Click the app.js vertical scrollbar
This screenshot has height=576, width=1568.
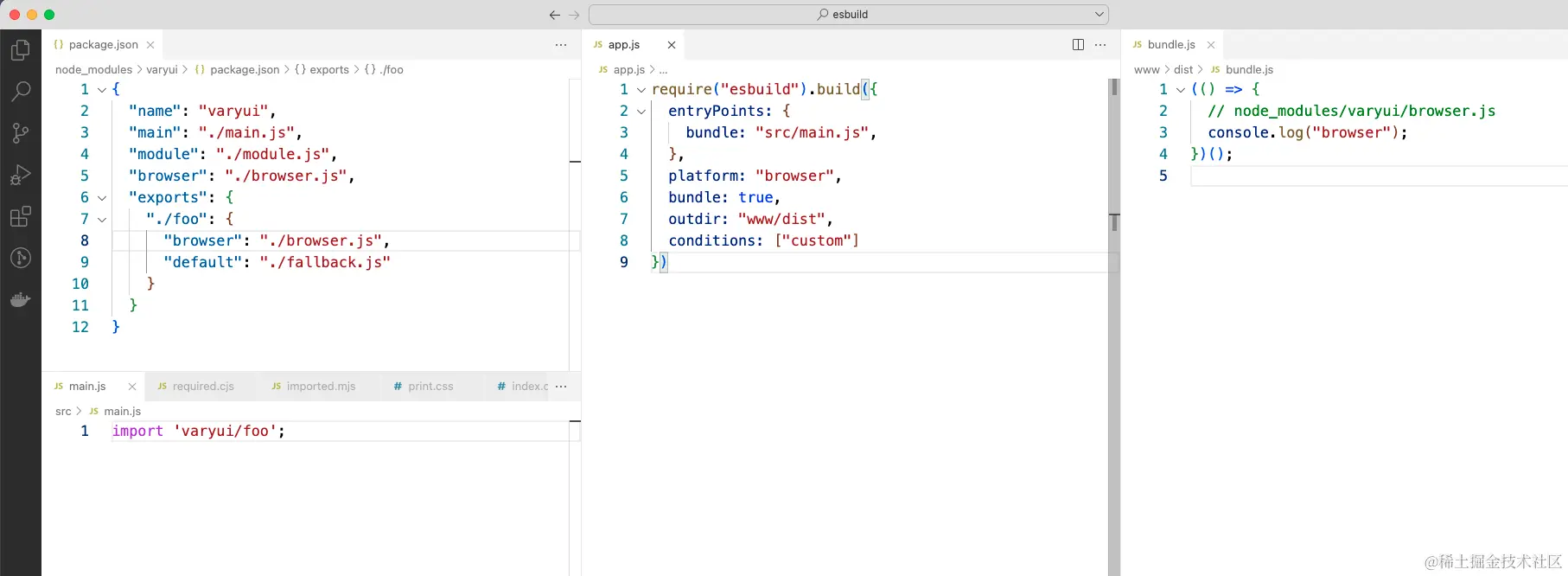(x=1114, y=327)
